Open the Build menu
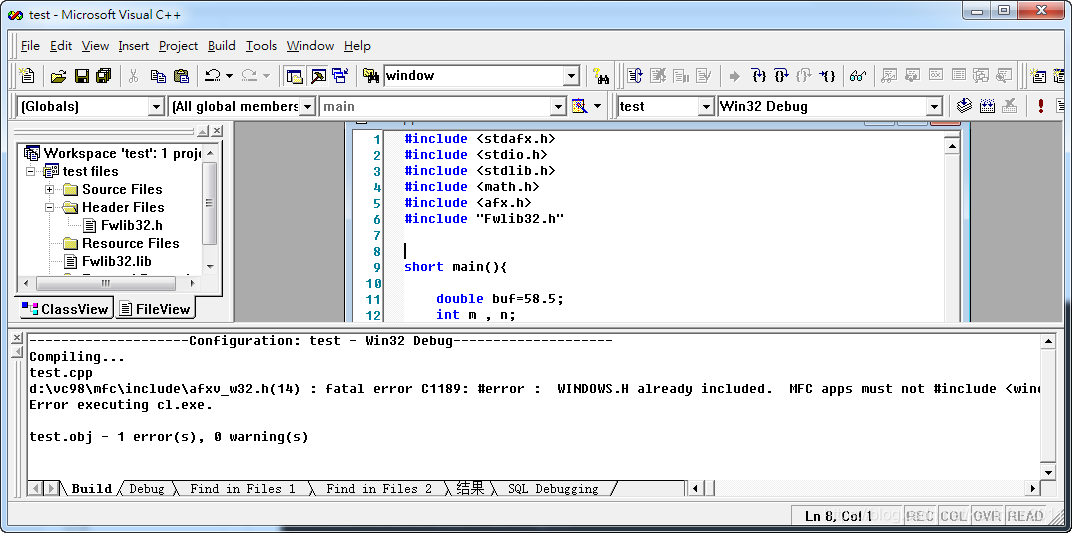This screenshot has height=533, width=1072. point(222,46)
